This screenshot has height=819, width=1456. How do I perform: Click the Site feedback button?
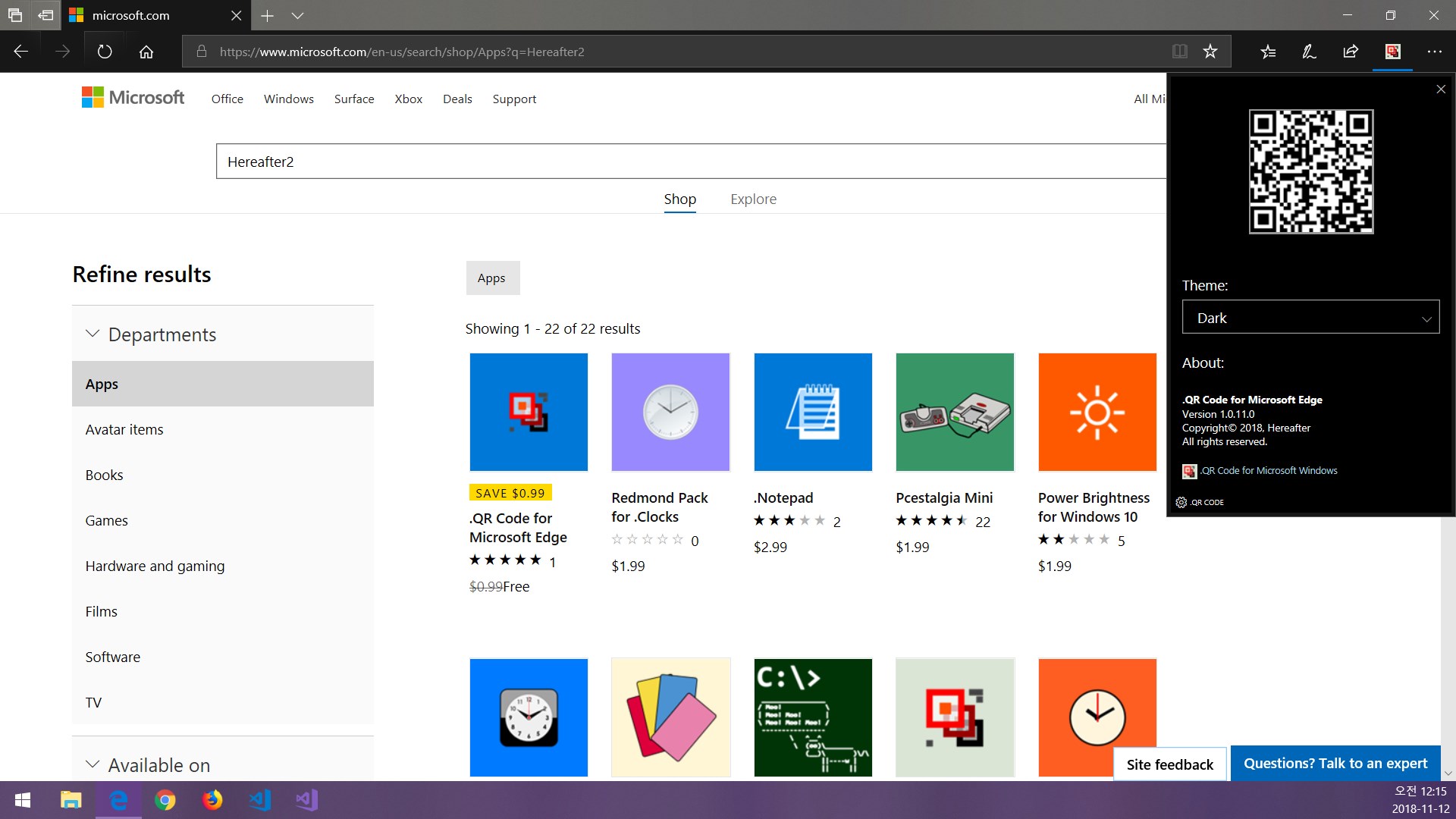[x=1169, y=764]
